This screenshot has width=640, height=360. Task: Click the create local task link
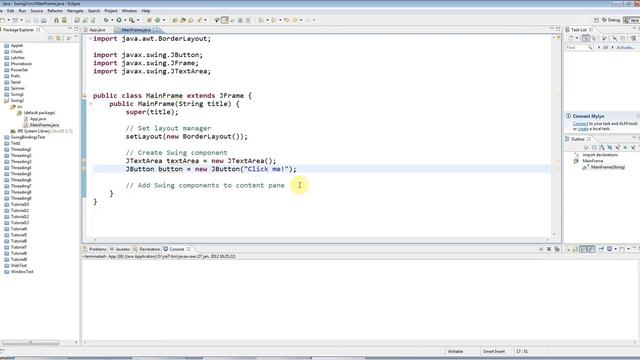coord(583,129)
